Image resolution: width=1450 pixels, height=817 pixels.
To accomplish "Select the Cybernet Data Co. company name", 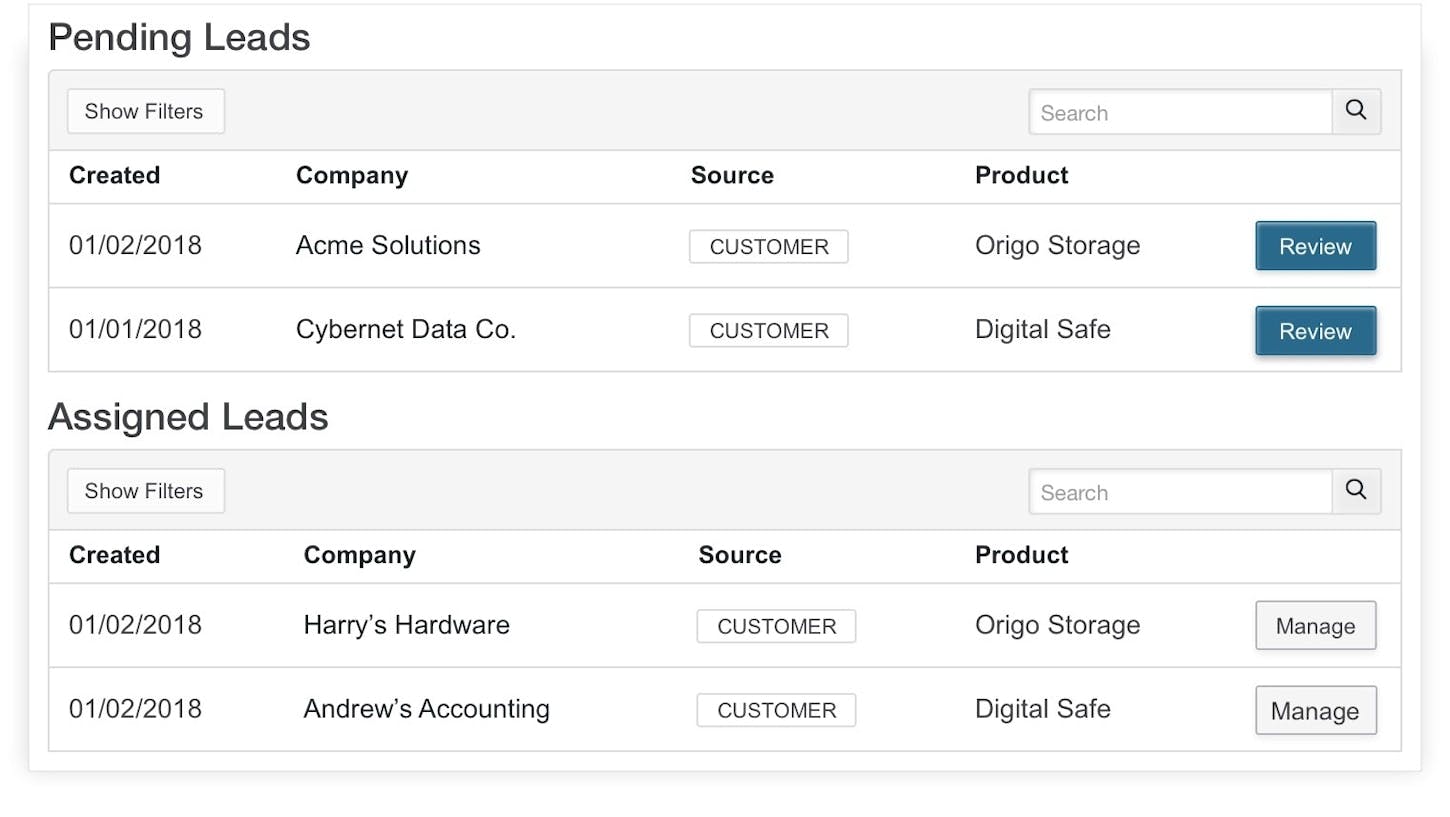I will 405,330.
